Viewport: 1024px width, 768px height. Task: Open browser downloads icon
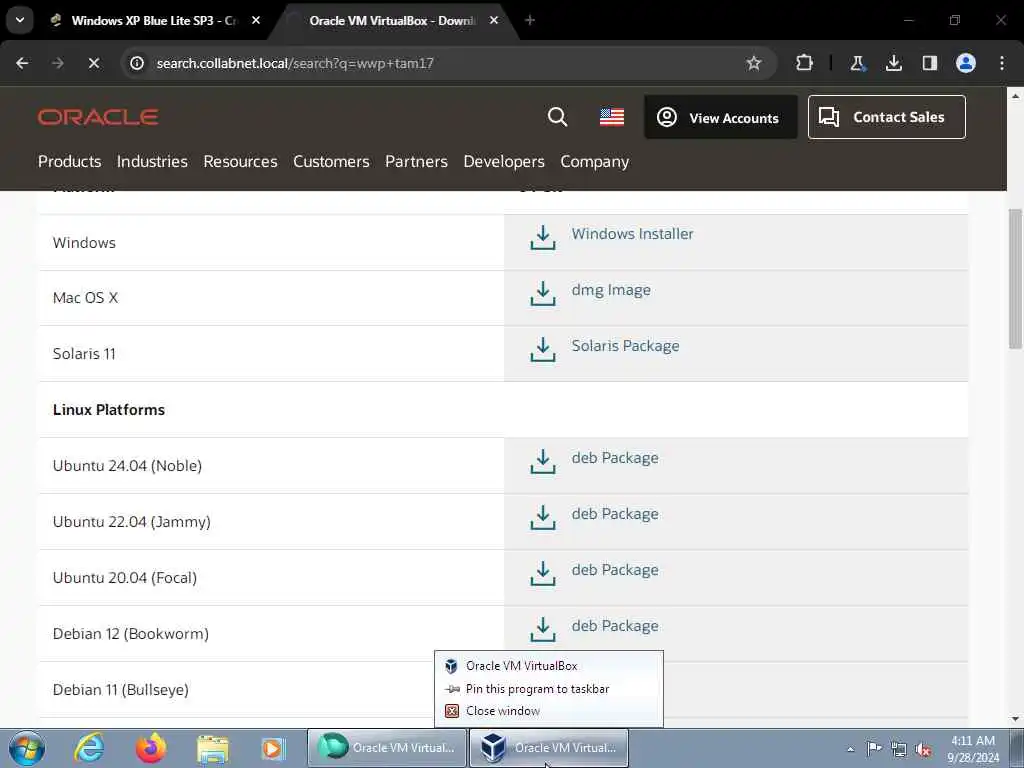pos(894,63)
